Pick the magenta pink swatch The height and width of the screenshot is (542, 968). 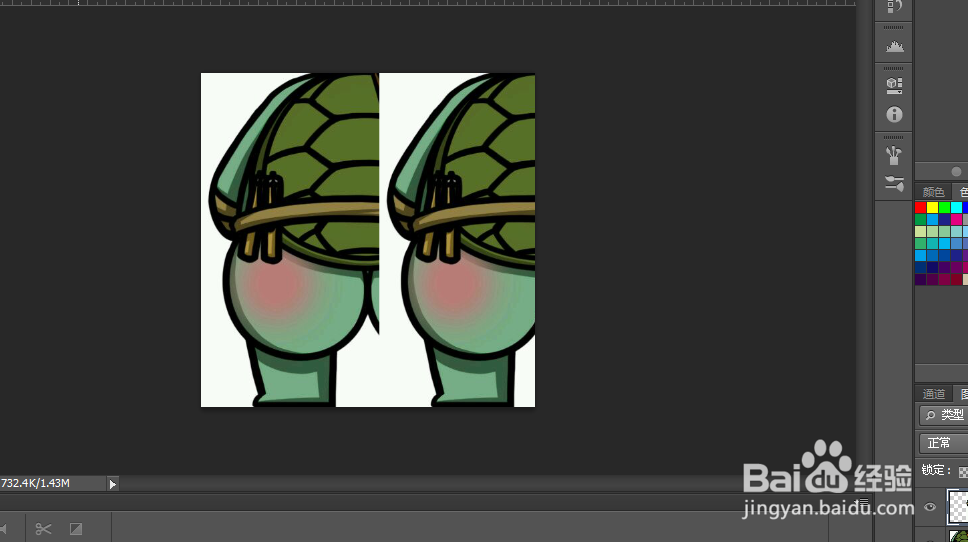click(956, 219)
